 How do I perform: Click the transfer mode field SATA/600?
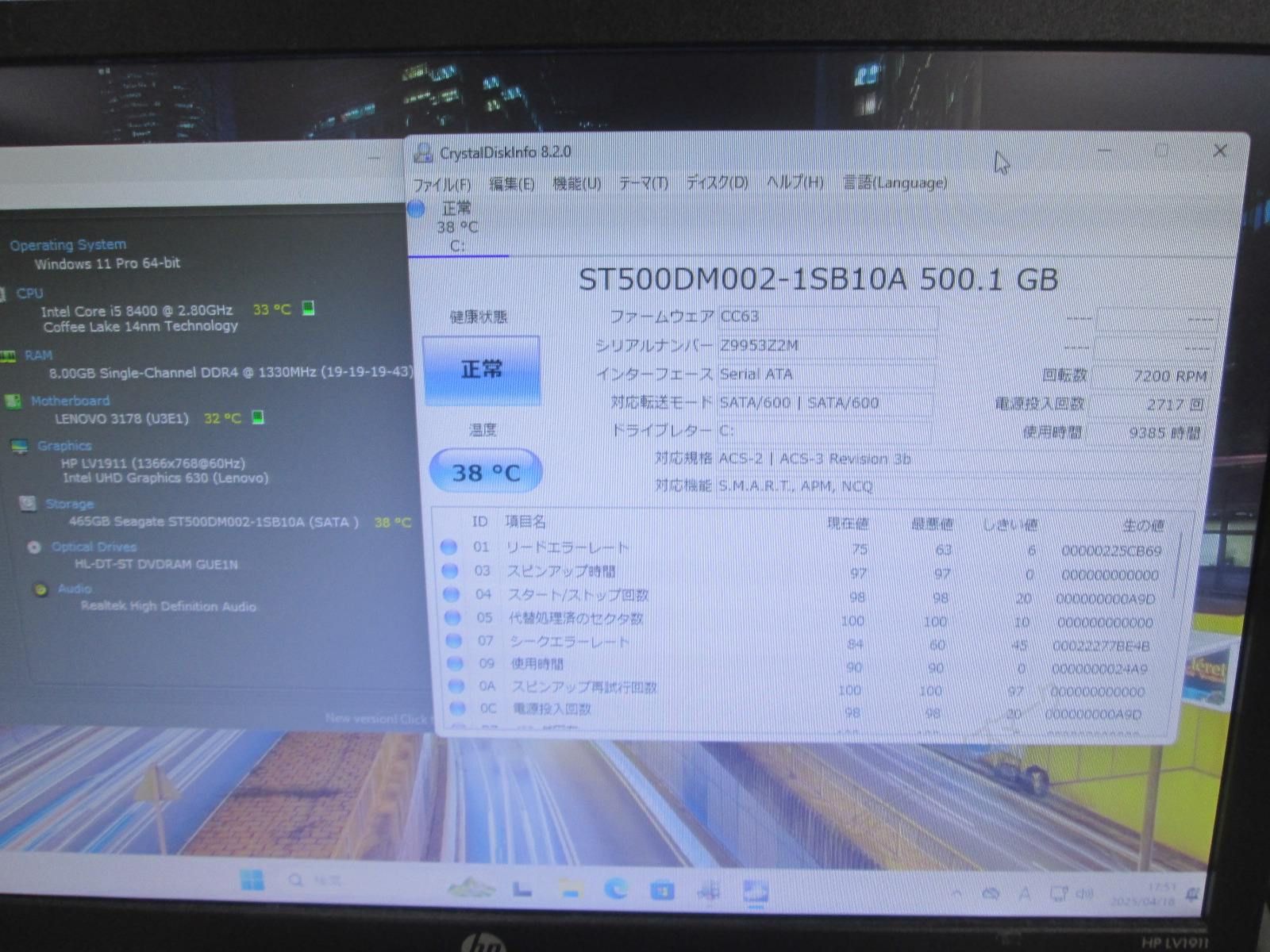824,402
